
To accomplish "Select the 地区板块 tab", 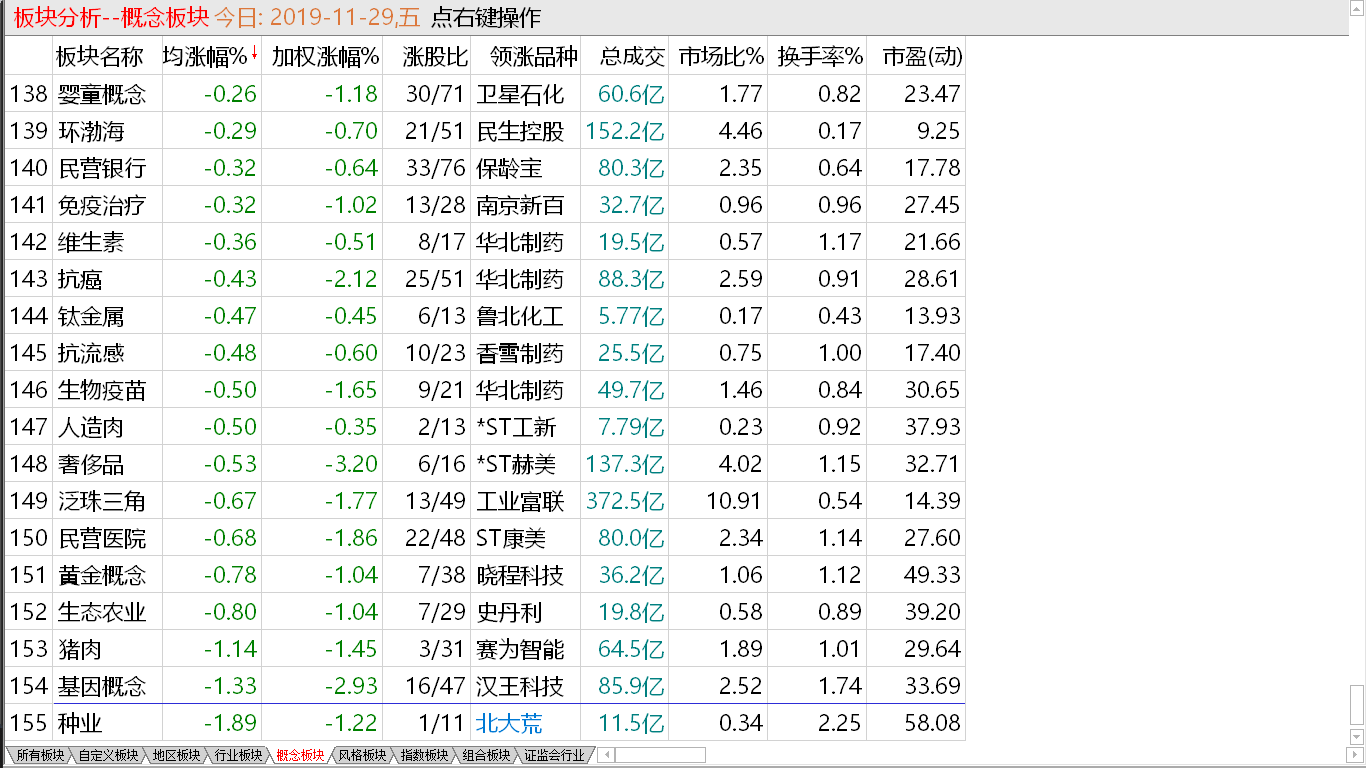I will tap(176, 756).
